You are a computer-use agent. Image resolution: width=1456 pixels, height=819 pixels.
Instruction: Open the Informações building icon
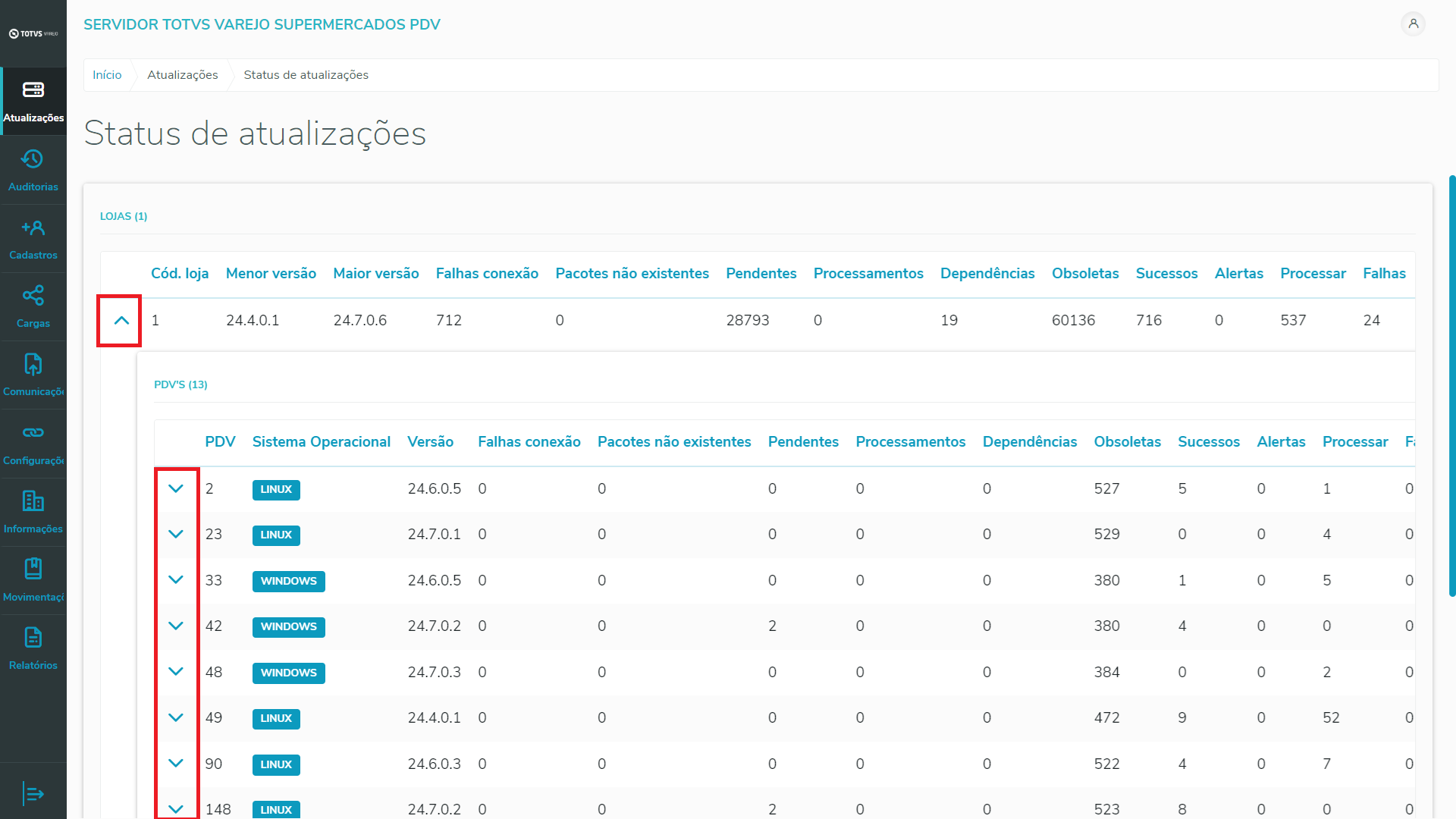pos(33,501)
